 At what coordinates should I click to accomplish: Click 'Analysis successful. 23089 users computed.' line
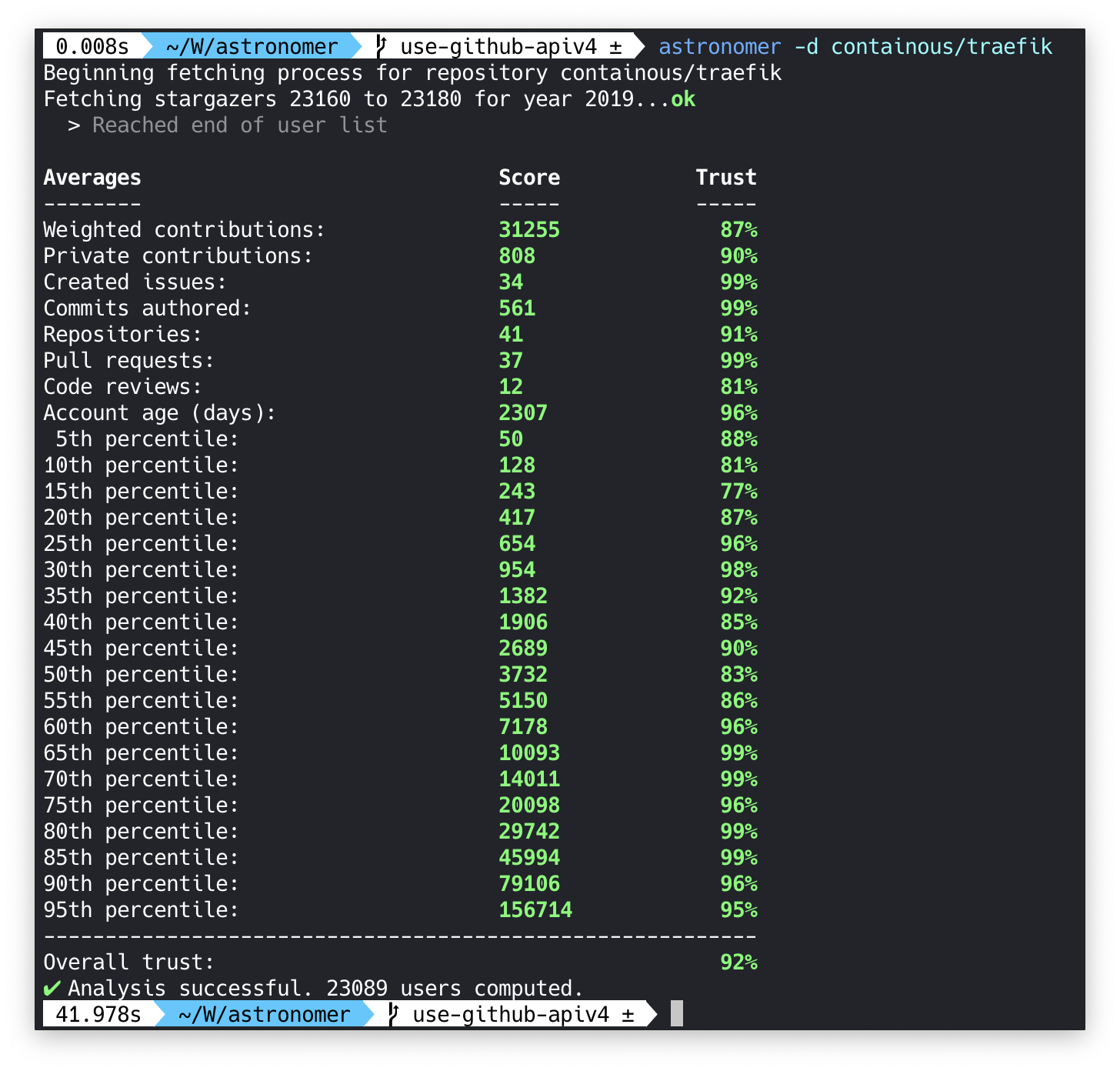click(x=326, y=989)
